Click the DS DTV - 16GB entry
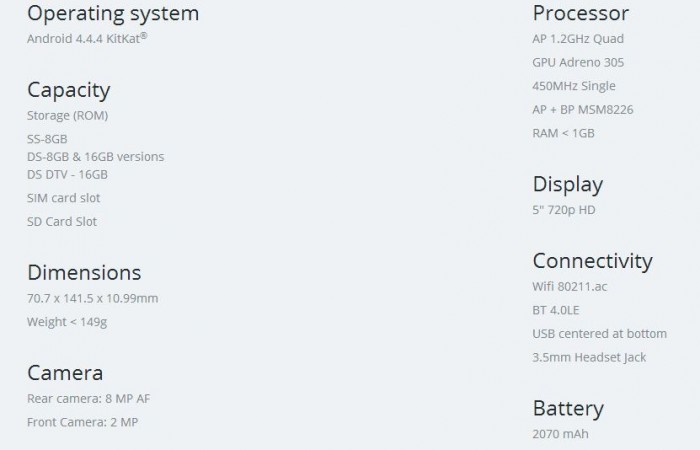 click(x=67, y=174)
